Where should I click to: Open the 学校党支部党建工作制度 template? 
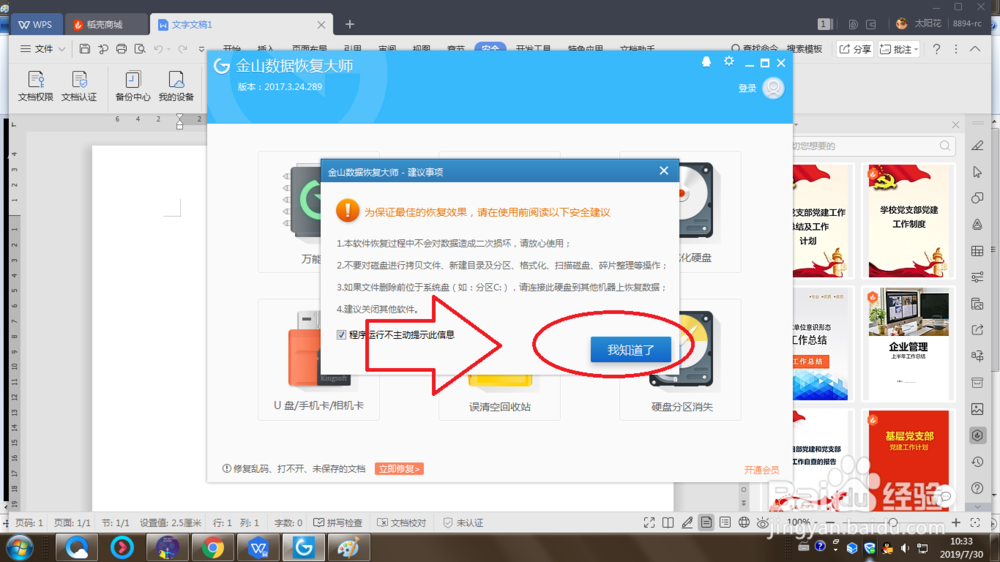coord(908,221)
